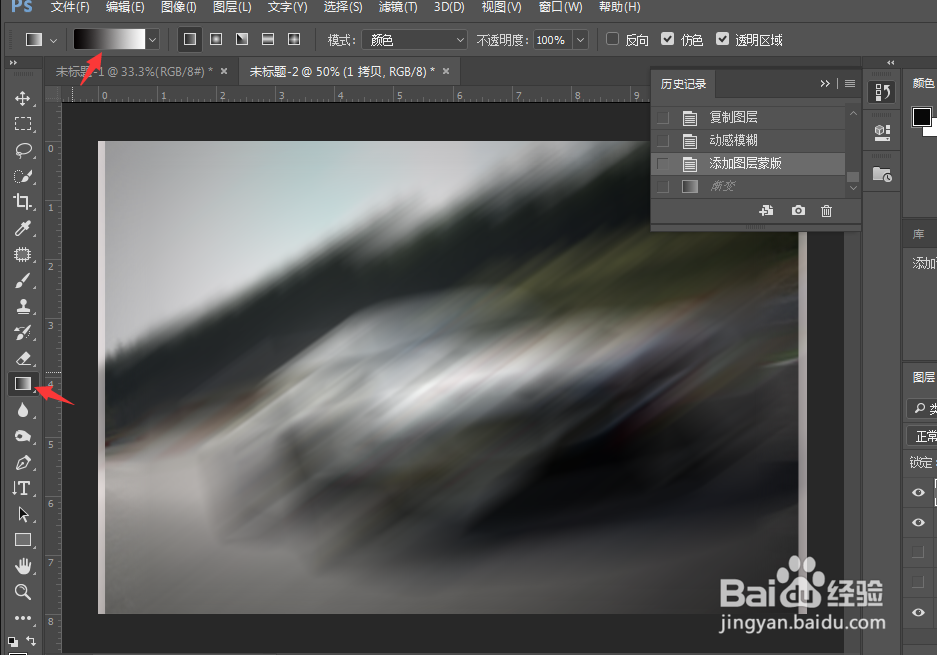Select the Path Selection tool

[x=23, y=514]
